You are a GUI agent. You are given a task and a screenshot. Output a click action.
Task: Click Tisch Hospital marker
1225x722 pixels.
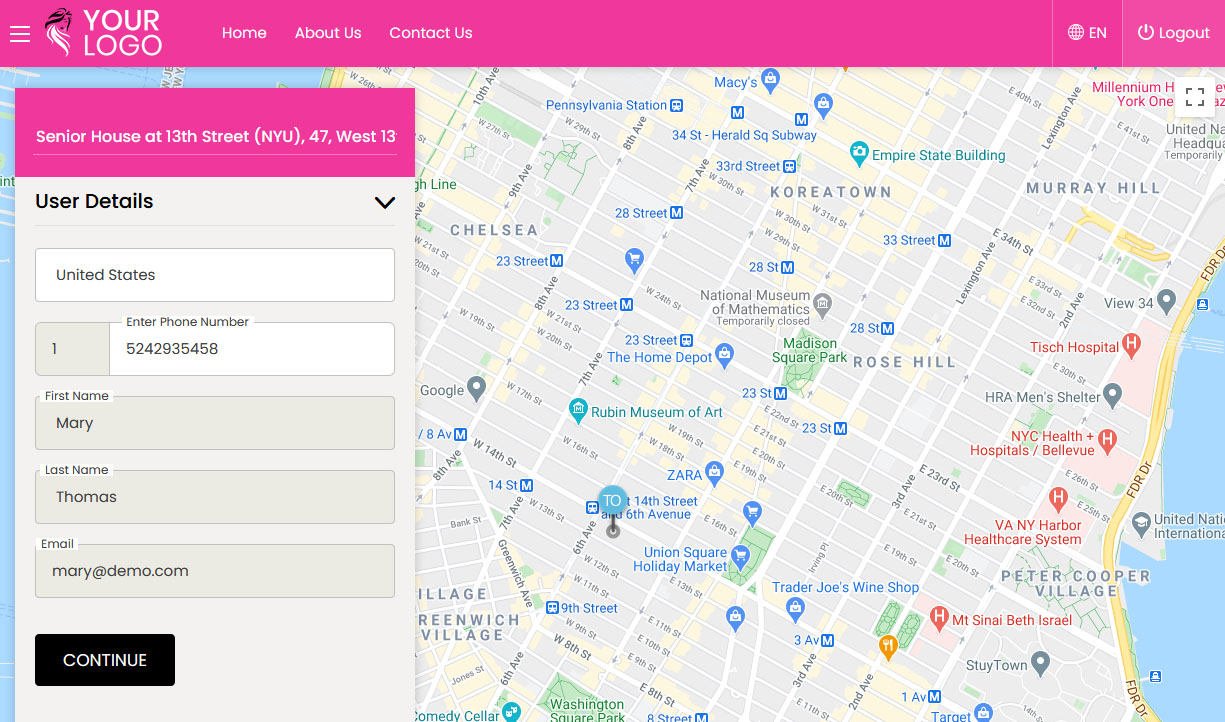click(1132, 345)
